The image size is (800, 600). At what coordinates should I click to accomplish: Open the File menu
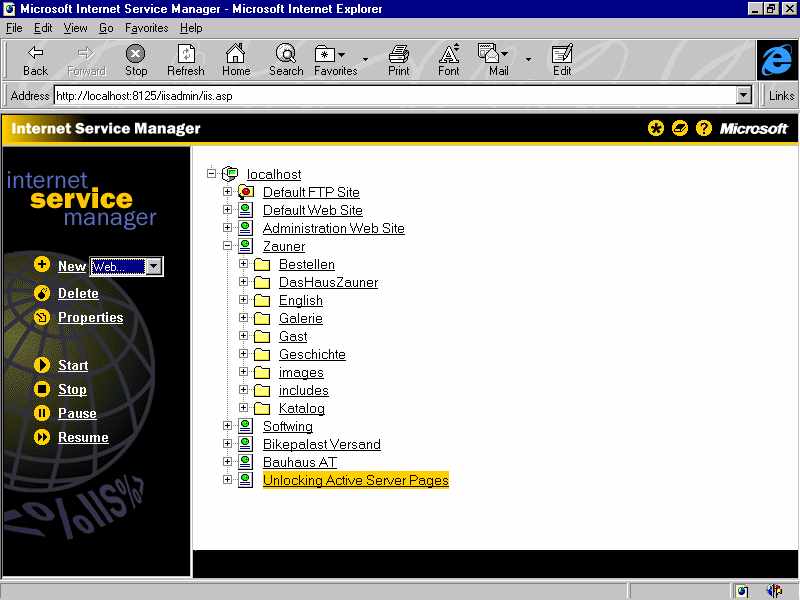pyautogui.click(x=14, y=28)
